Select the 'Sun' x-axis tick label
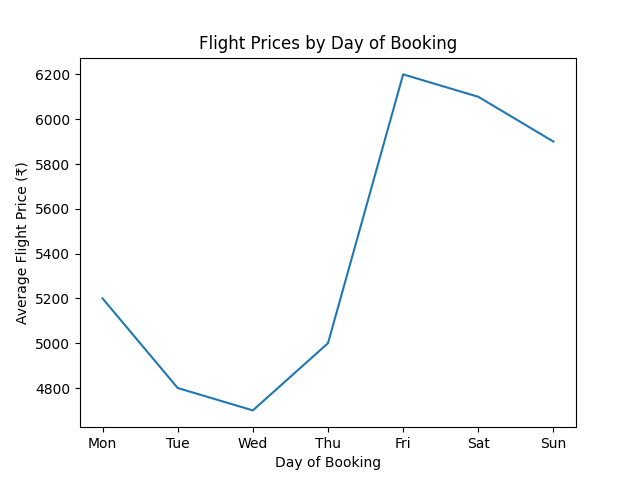Viewport: 640px width, 480px height. coord(553,443)
